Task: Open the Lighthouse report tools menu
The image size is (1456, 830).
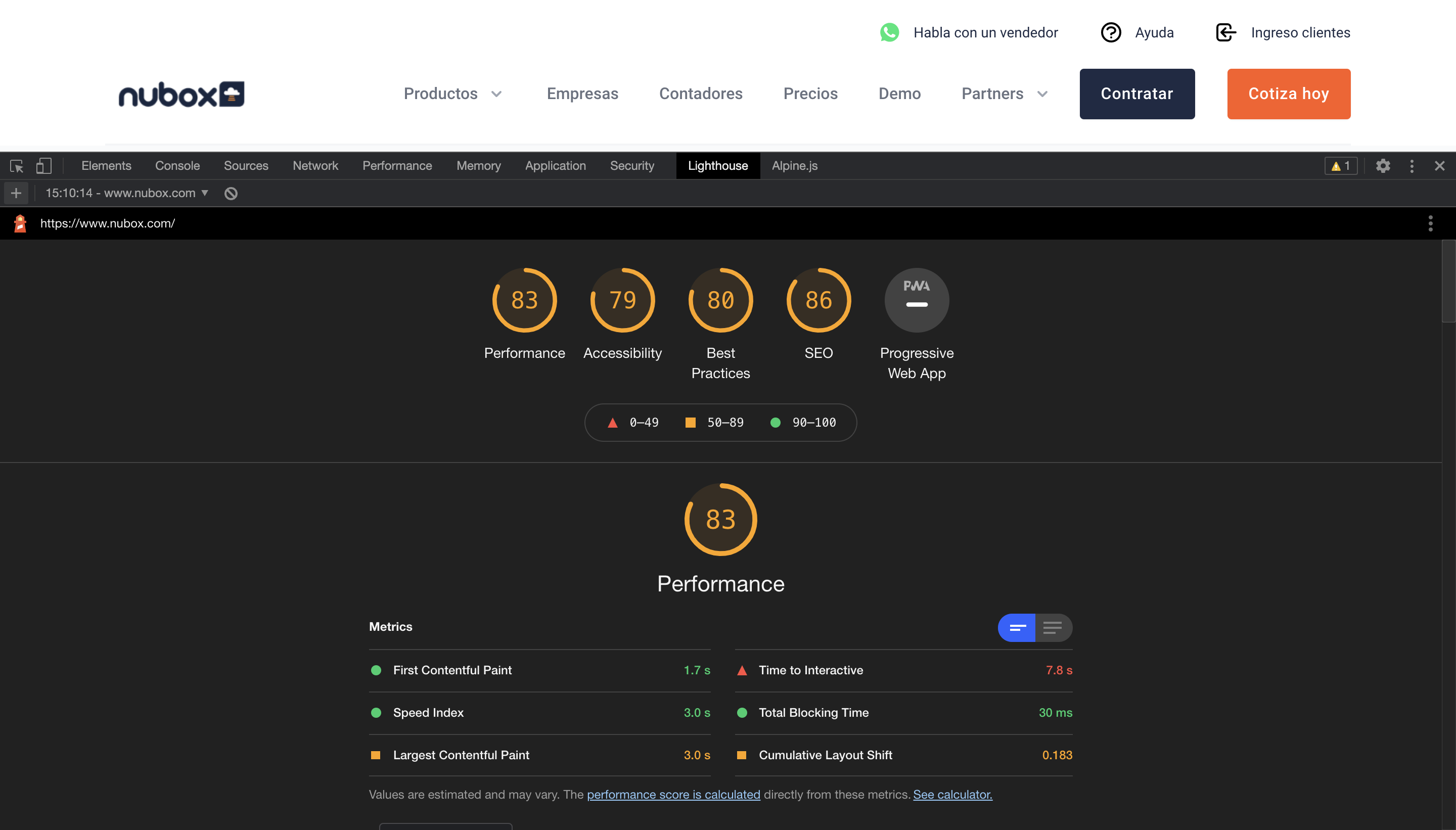Action: tap(1430, 223)
